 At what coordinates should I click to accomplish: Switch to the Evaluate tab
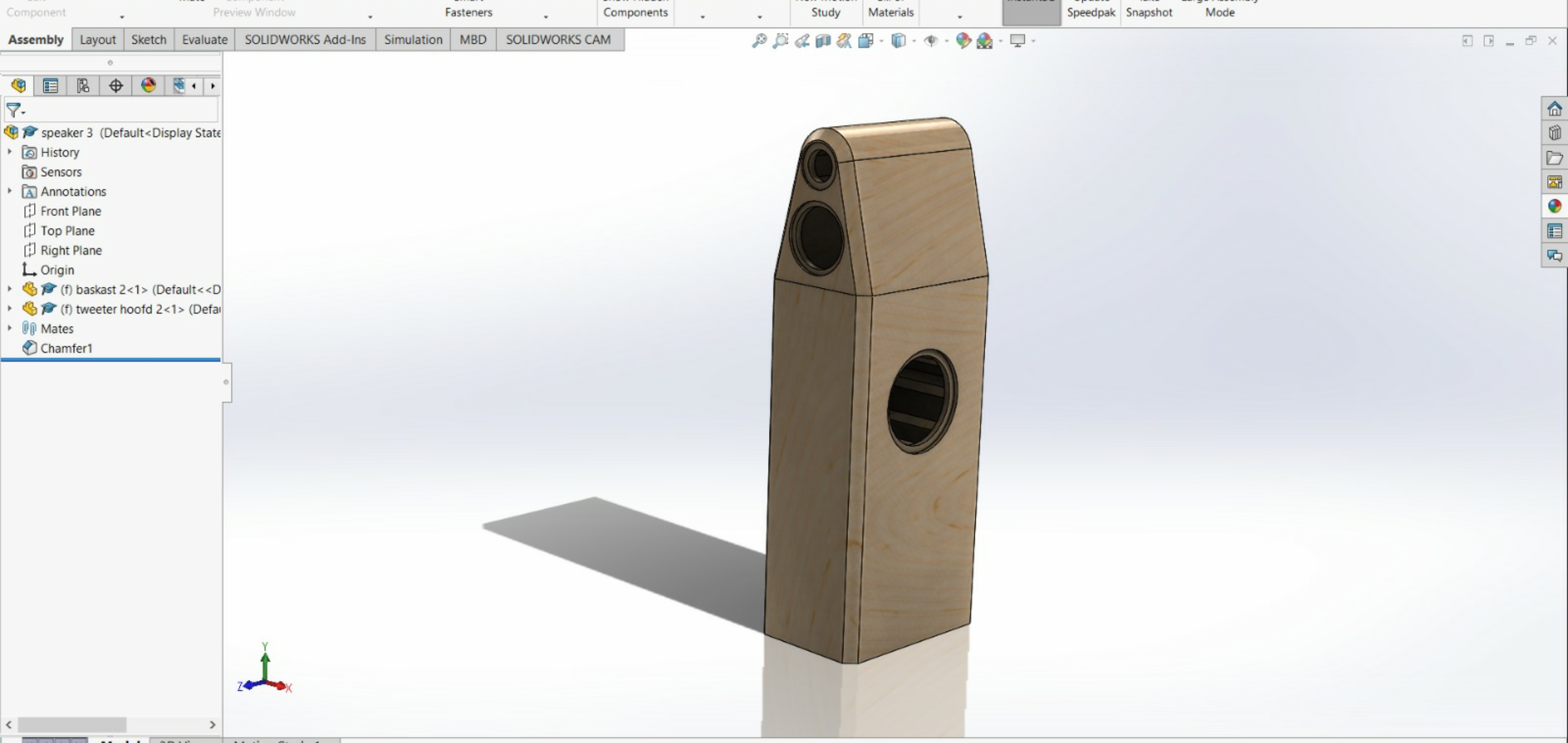click(205, 40)
